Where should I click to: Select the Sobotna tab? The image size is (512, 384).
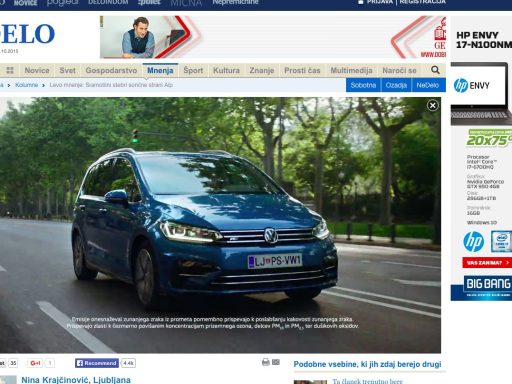coord(363,85)
